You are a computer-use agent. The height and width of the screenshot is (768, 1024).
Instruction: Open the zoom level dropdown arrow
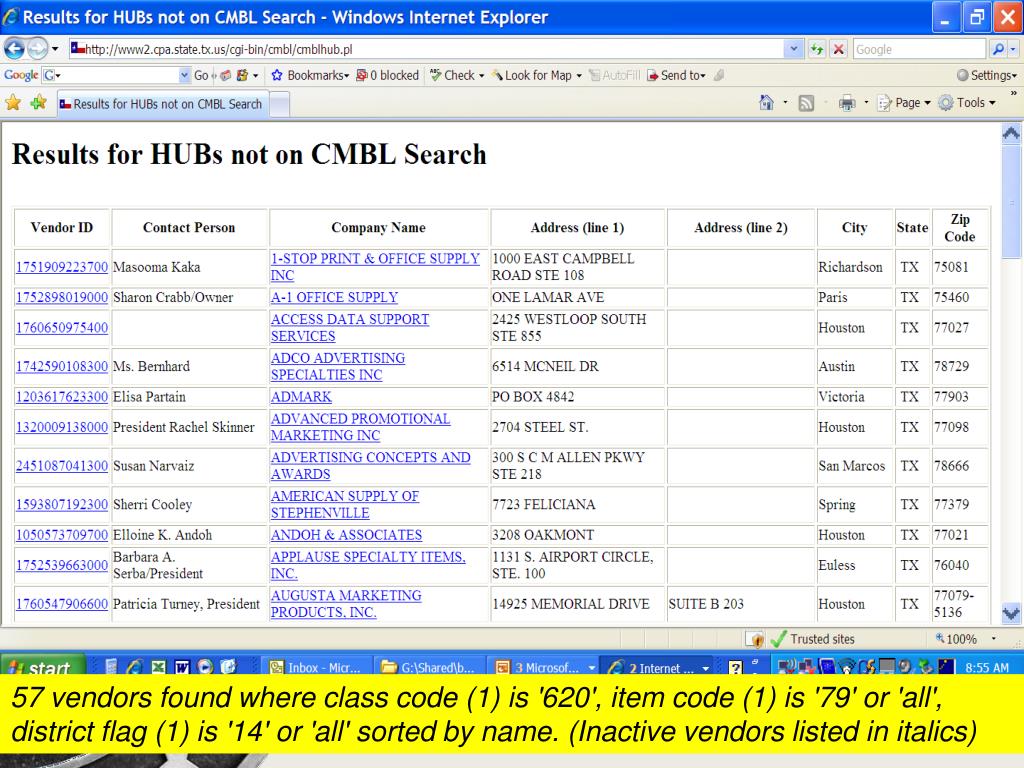(994, 639)
